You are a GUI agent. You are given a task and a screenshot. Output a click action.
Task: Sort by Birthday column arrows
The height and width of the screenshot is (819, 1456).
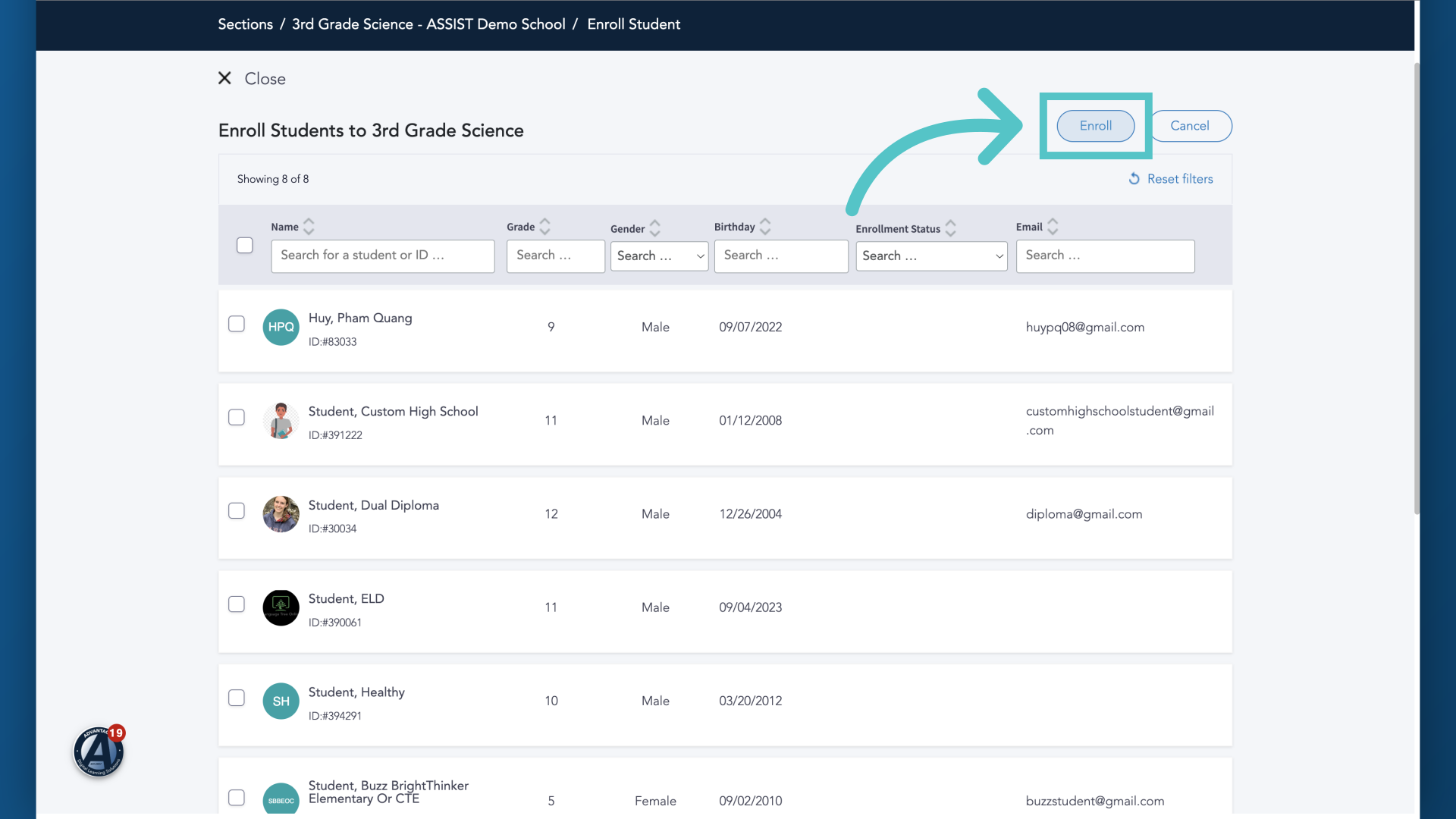point(765,227)
